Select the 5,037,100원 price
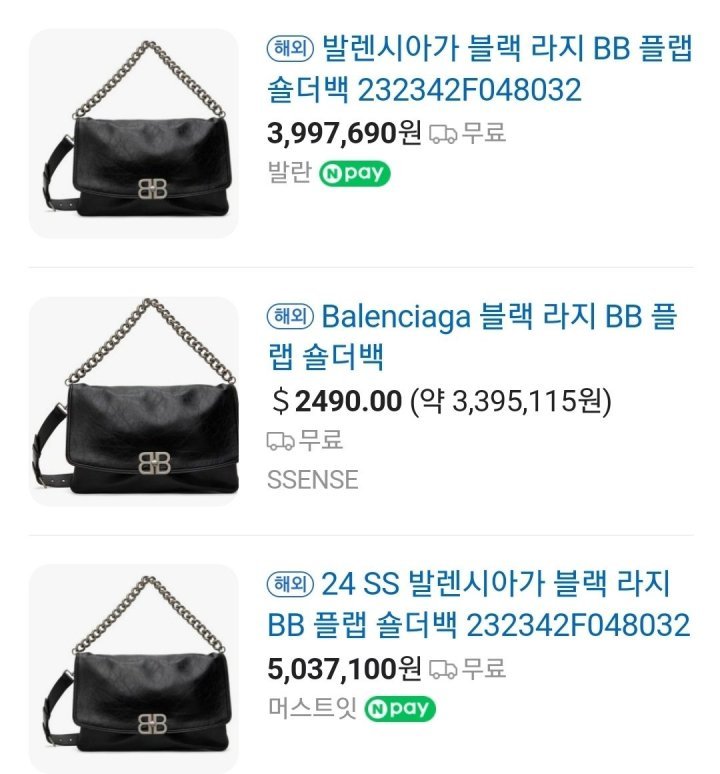Image resolution: width=720 pixels, height=774 pixels. point(344,668)
